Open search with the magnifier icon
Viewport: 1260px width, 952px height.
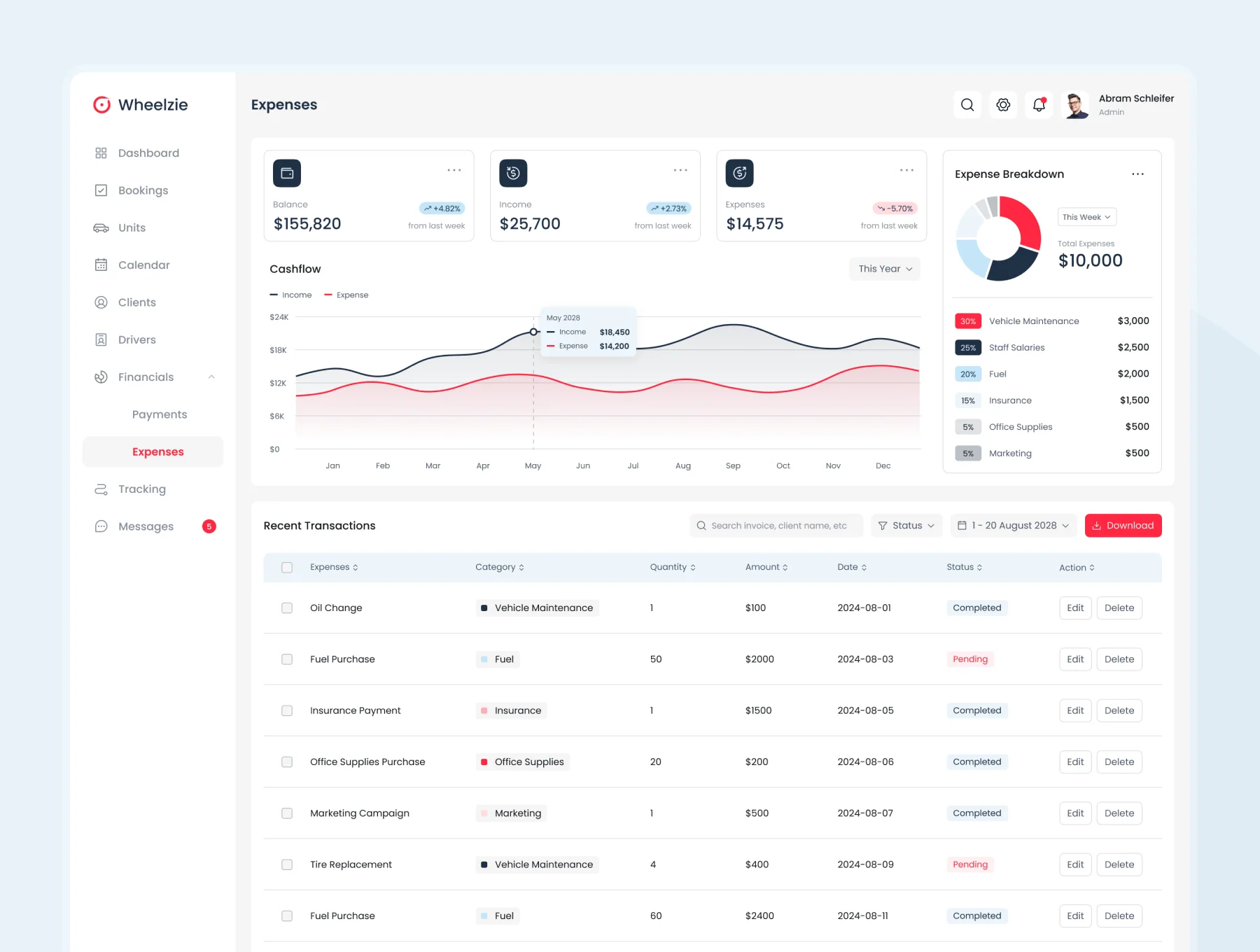pos(967,105)
